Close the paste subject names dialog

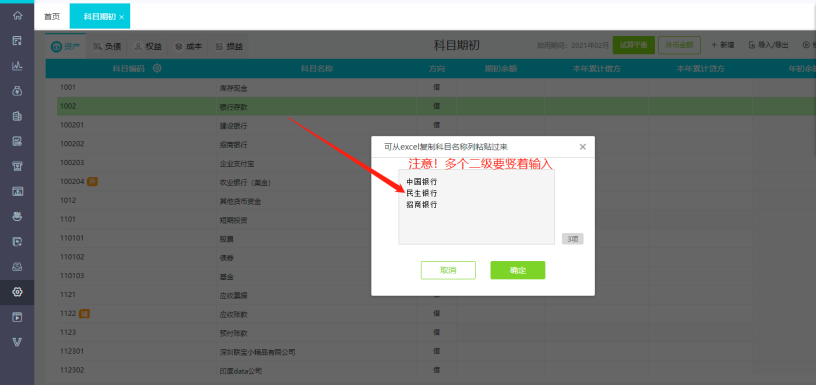coord(583,147)
